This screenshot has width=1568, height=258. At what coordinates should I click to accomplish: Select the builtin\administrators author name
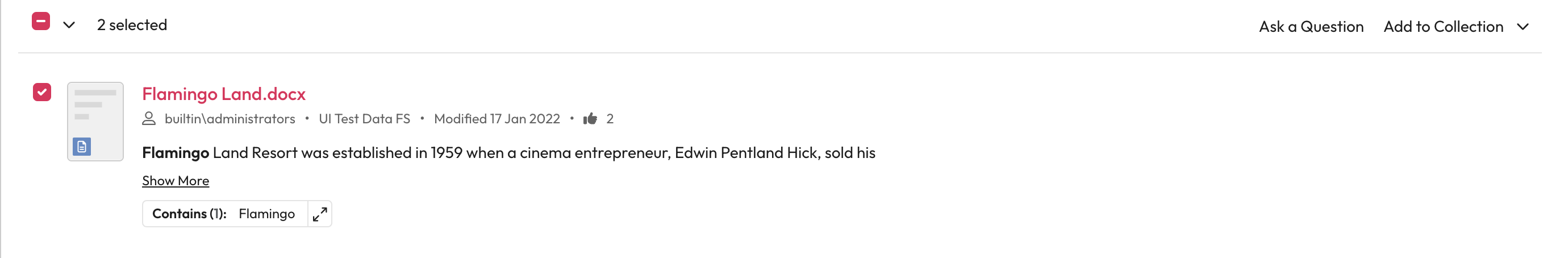[x=230, y=119]
